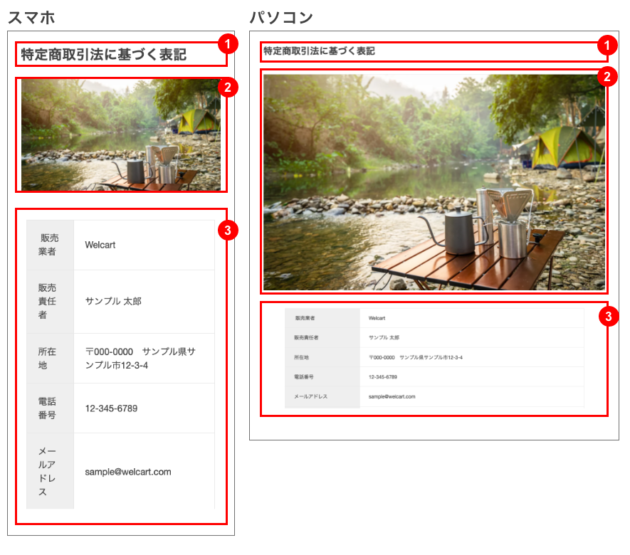Click the 販売責任者 label in smartphone view
Image resolution: width=630 pixels, height=555 pixels.
(x=47, y=301)
